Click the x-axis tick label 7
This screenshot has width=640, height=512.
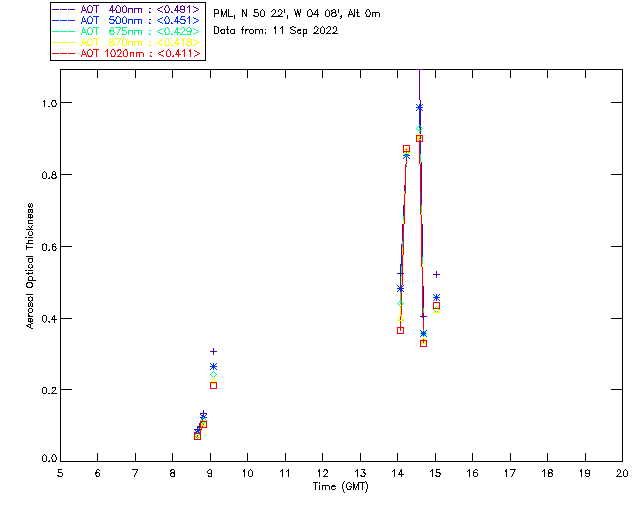(x=135, y=473)
